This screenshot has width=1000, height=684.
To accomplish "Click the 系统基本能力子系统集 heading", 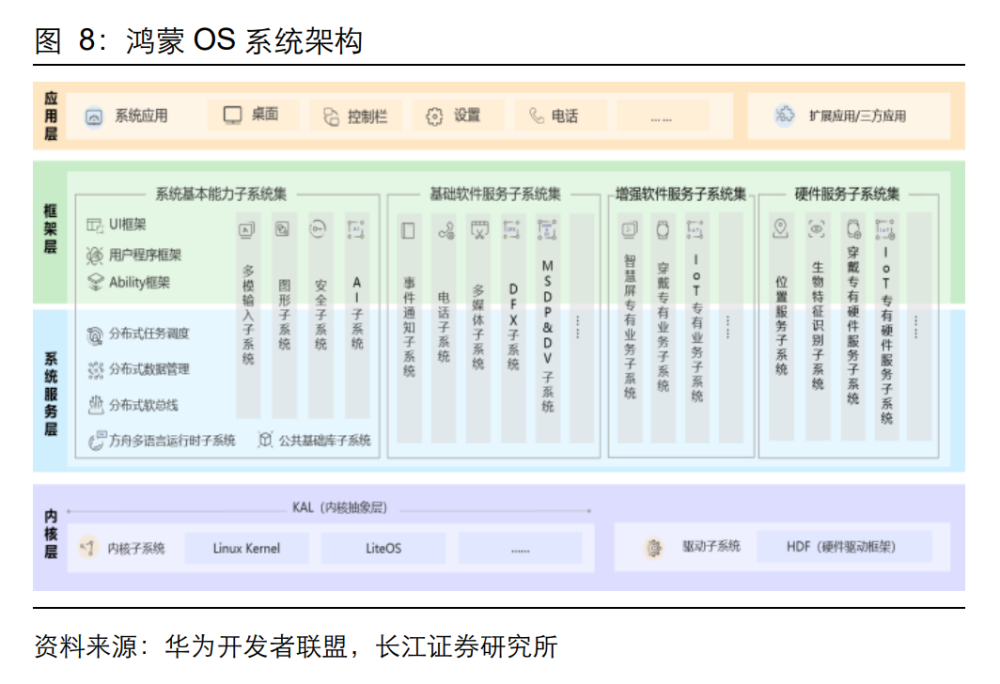I will pyautogui.click(x=221, y=193).
